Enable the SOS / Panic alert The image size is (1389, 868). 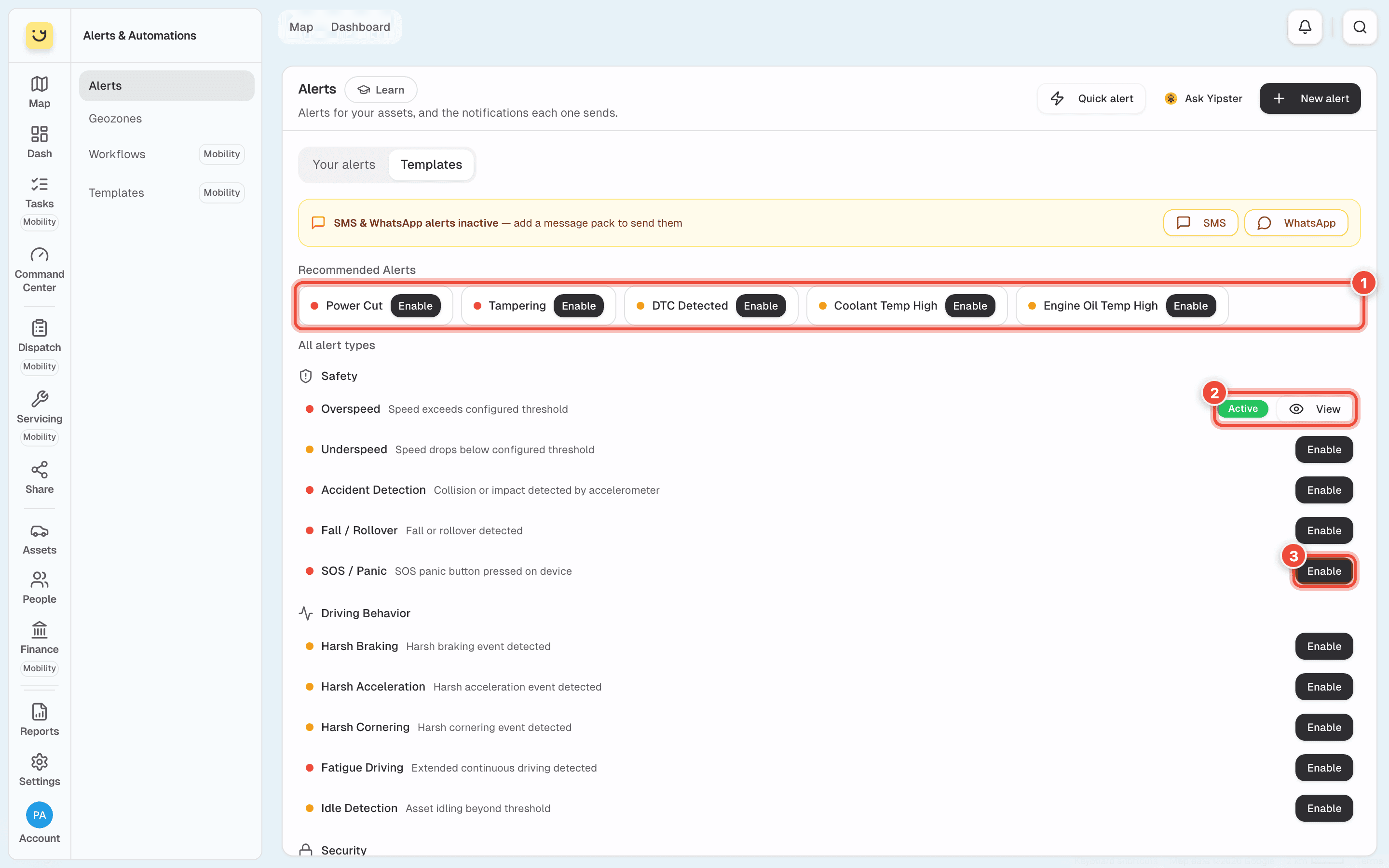[1323, 571]
